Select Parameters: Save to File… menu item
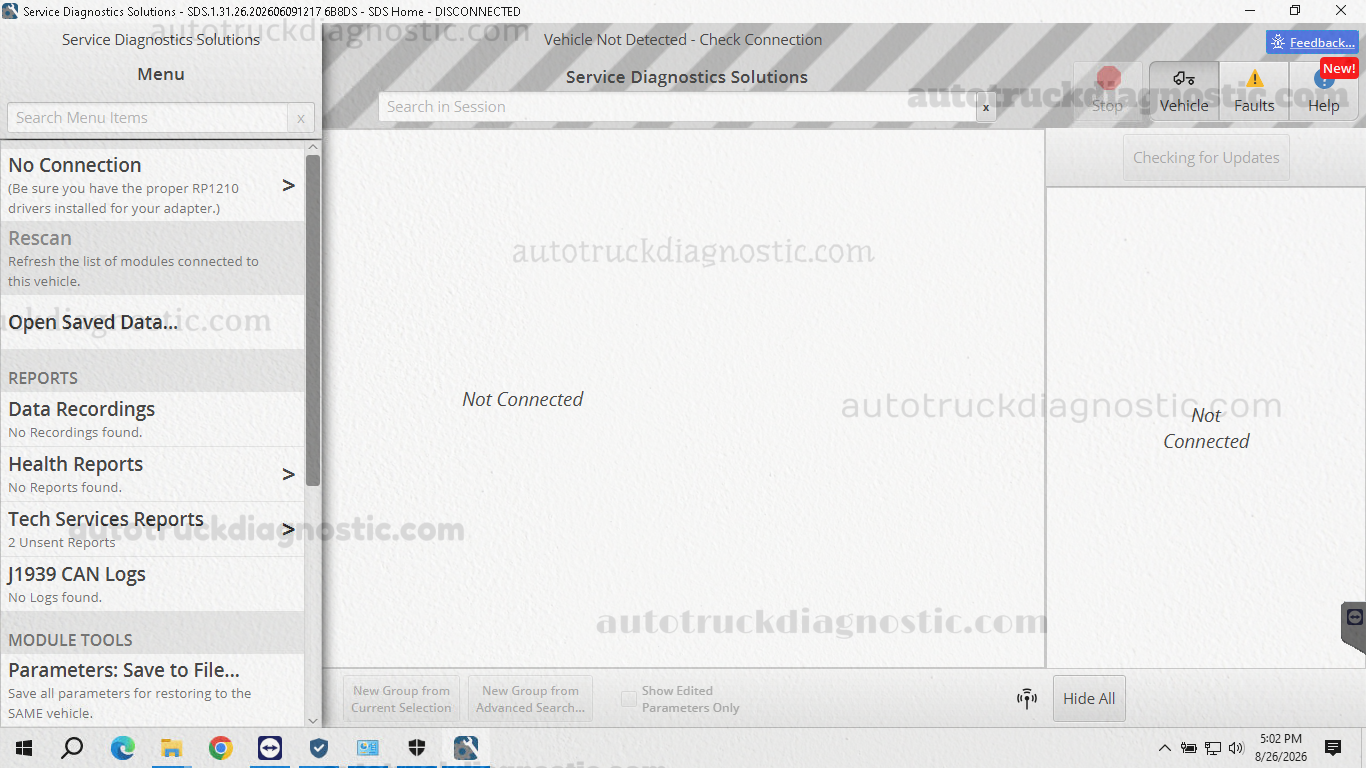This screenshot has height=768, width=1366. click(x=152, y=690)
